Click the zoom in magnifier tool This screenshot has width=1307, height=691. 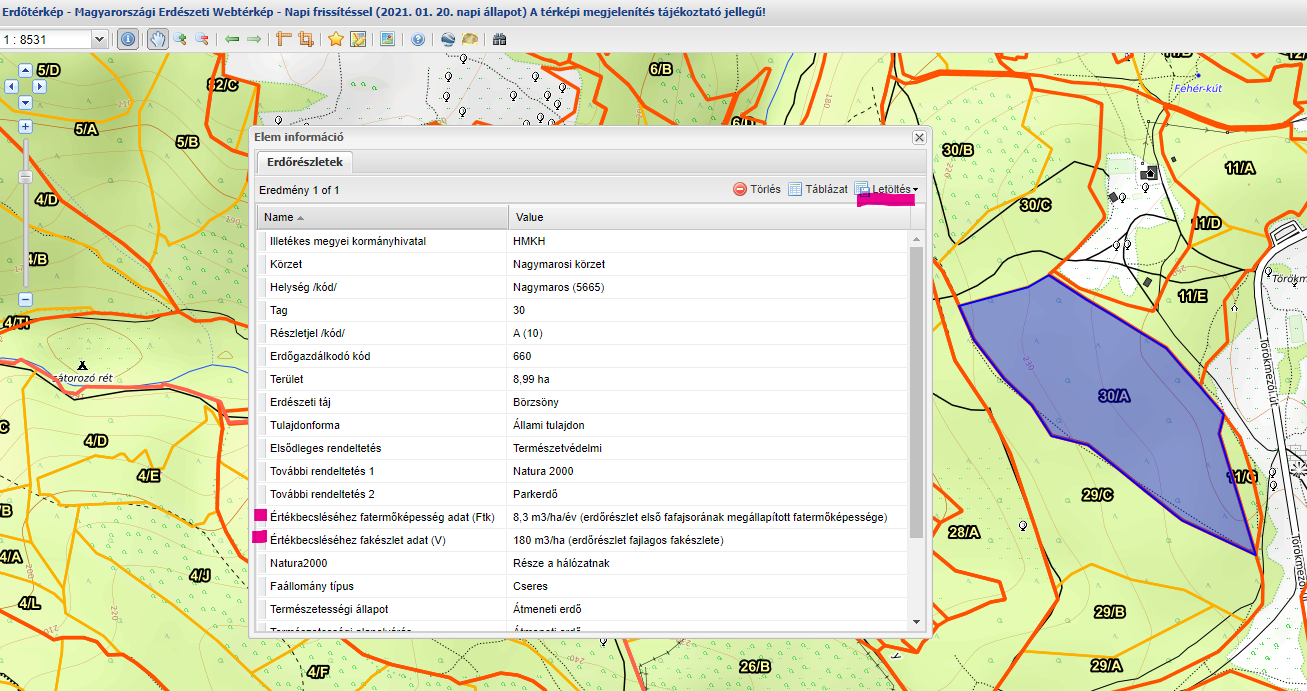point(180,39)
